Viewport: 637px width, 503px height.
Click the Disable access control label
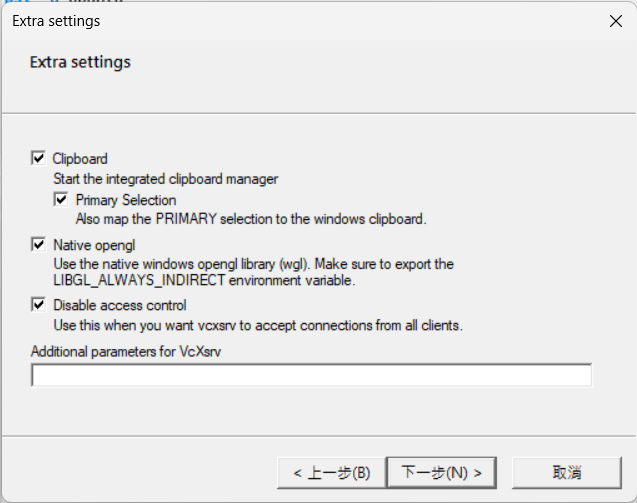coord(120,305)
